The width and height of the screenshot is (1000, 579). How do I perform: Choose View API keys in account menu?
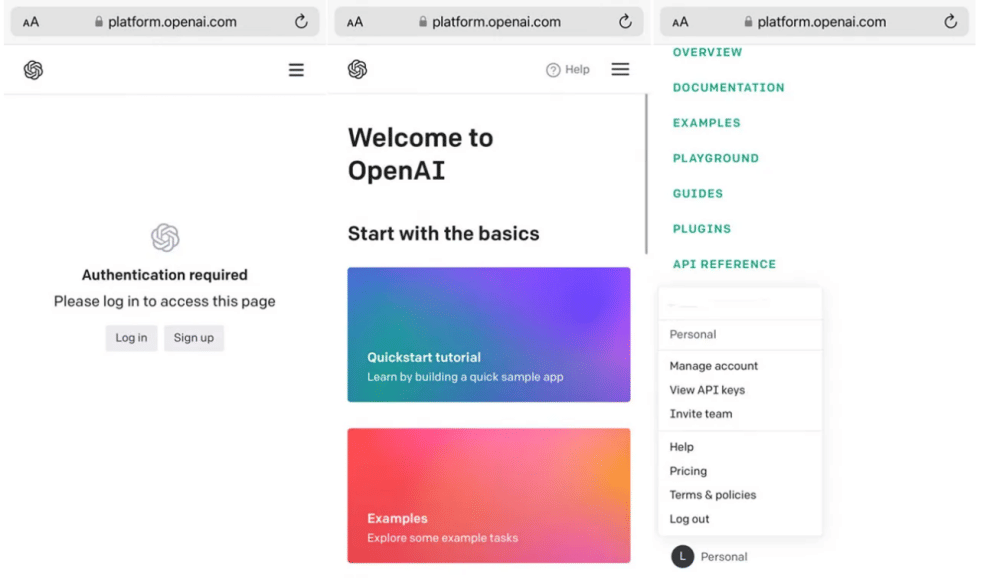[707, 390]
